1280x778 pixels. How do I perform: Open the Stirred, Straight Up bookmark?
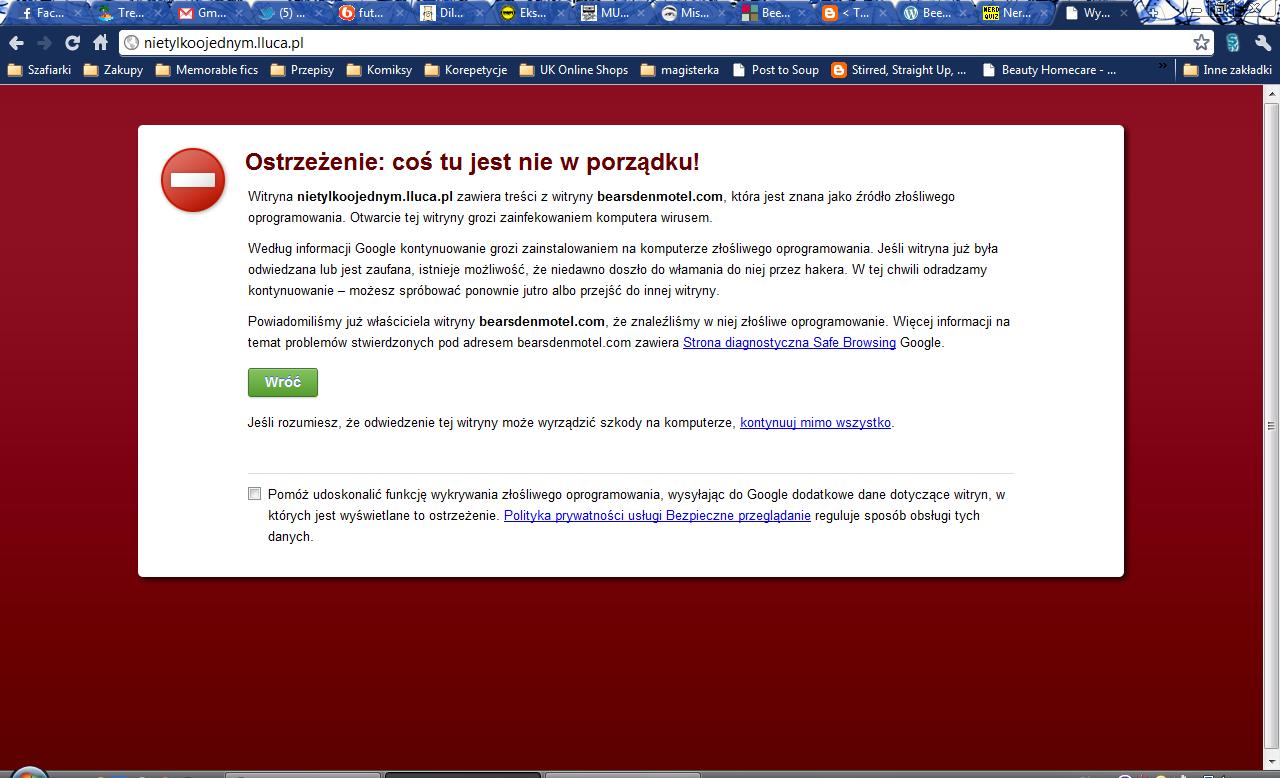click(899, 70)
